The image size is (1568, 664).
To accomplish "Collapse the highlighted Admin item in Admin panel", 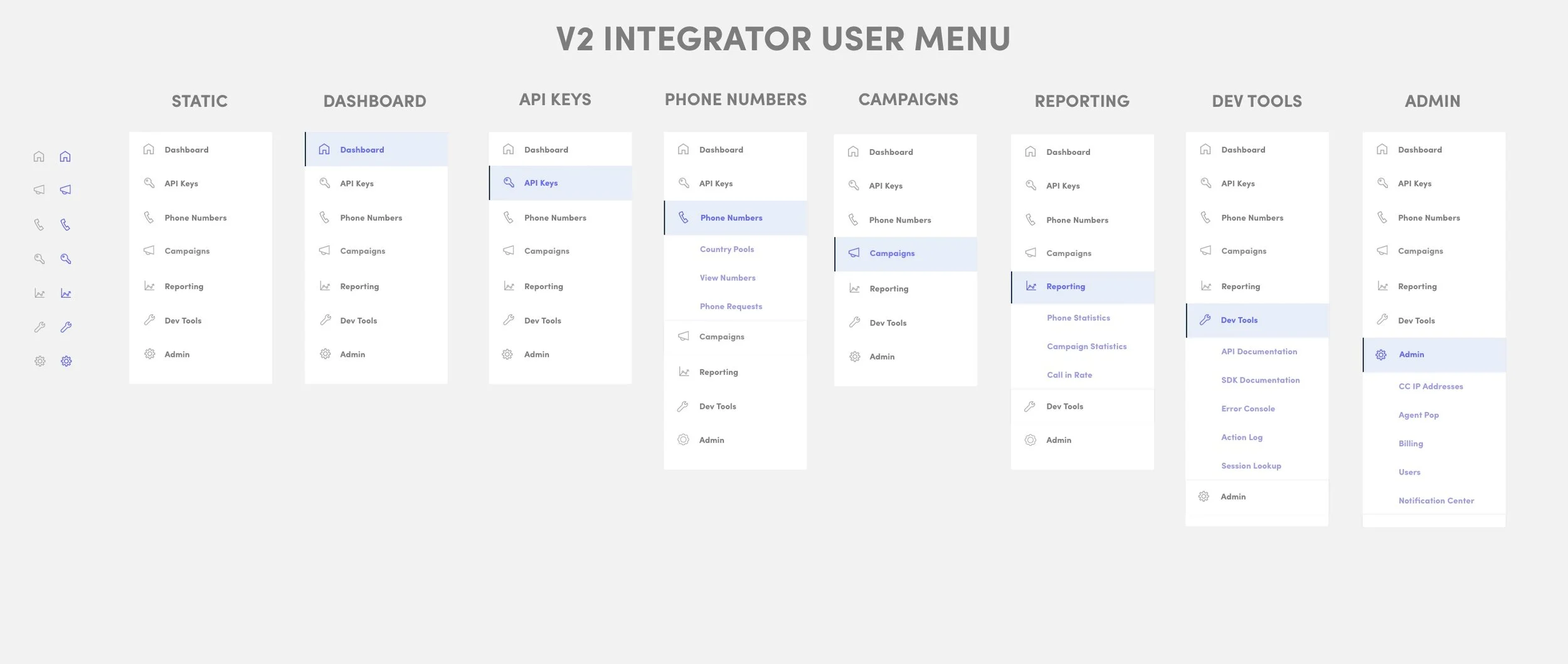I will click(x=1434, y=355).
